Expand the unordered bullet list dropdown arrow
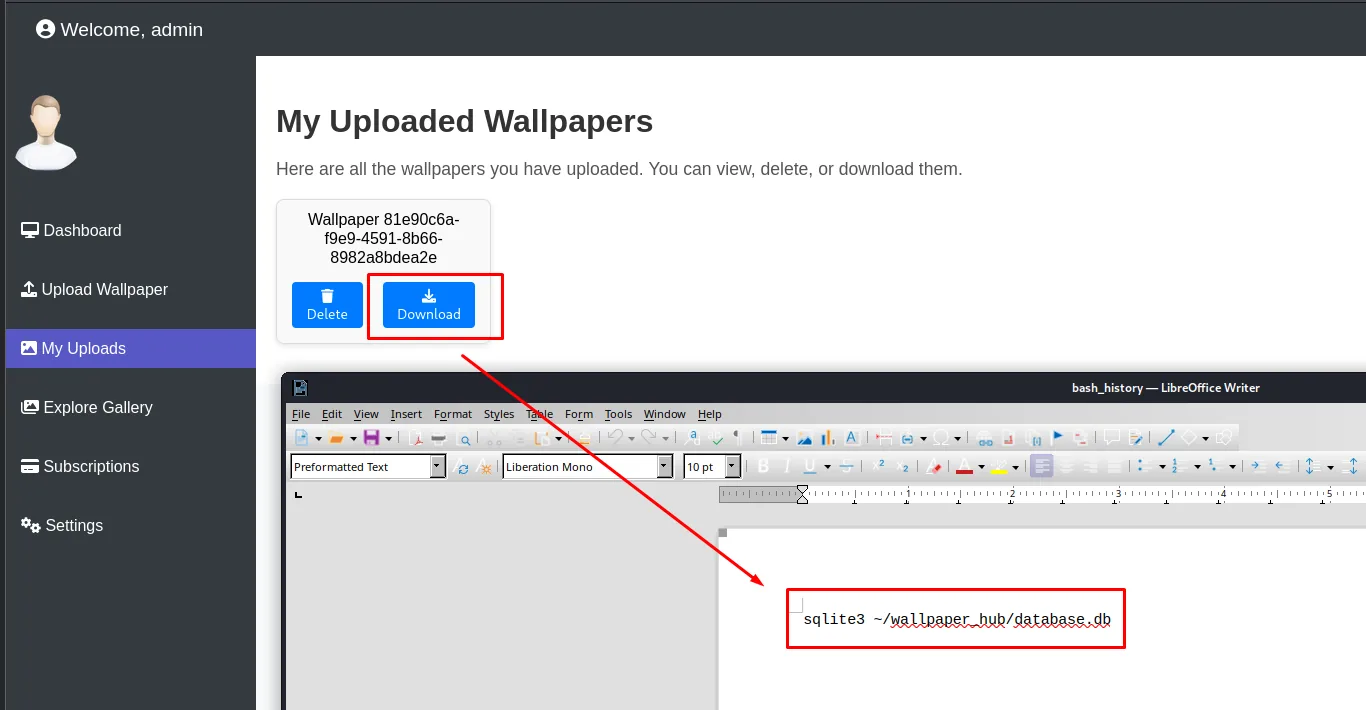1366x710 pixels. [x=1162, y=467]
